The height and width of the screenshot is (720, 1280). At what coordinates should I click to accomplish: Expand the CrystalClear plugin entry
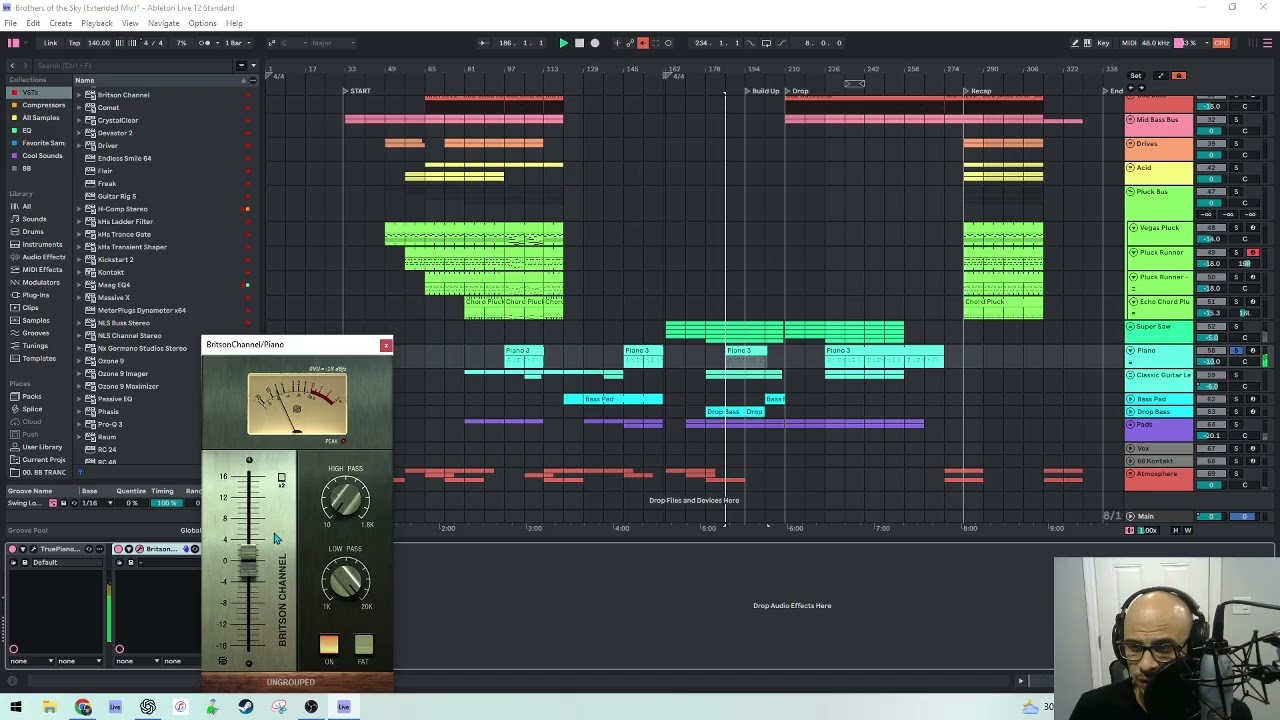[x=79, y=120]
